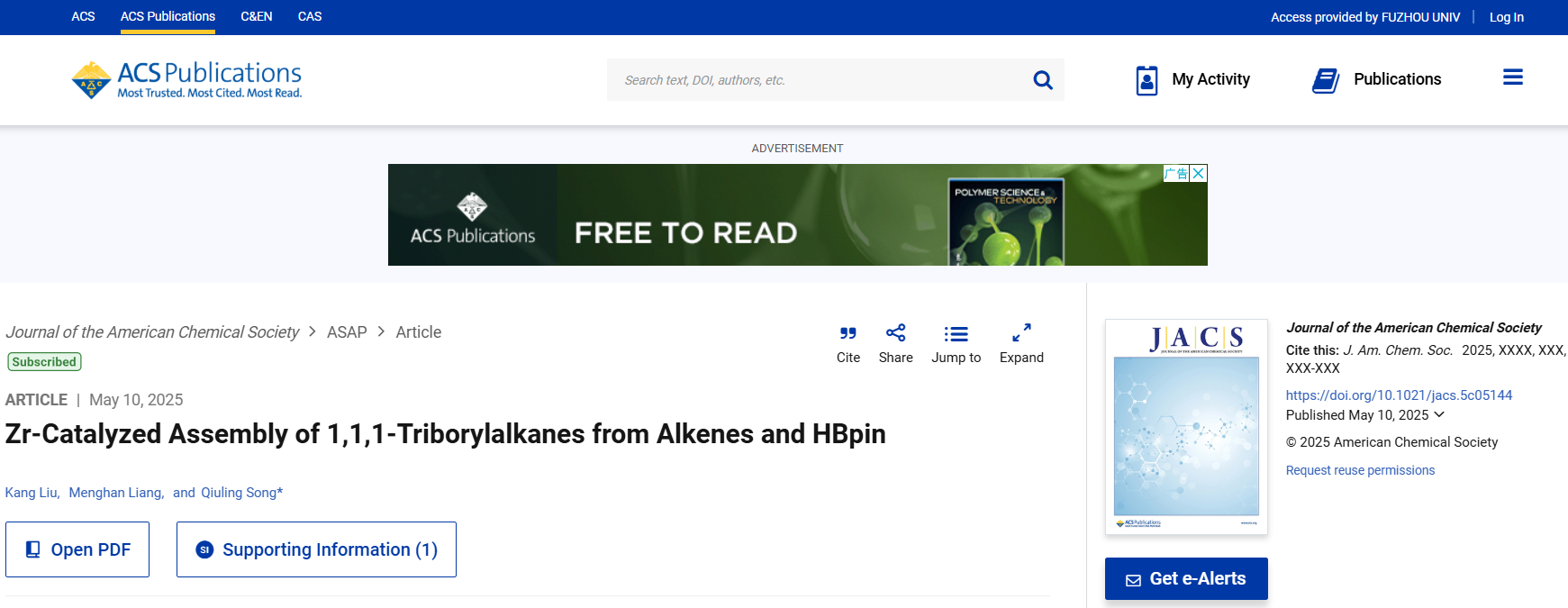1568x608 pixels.
Task: Click the JACS journal cover thumbnail
Action: click(x=1186, y=427)
